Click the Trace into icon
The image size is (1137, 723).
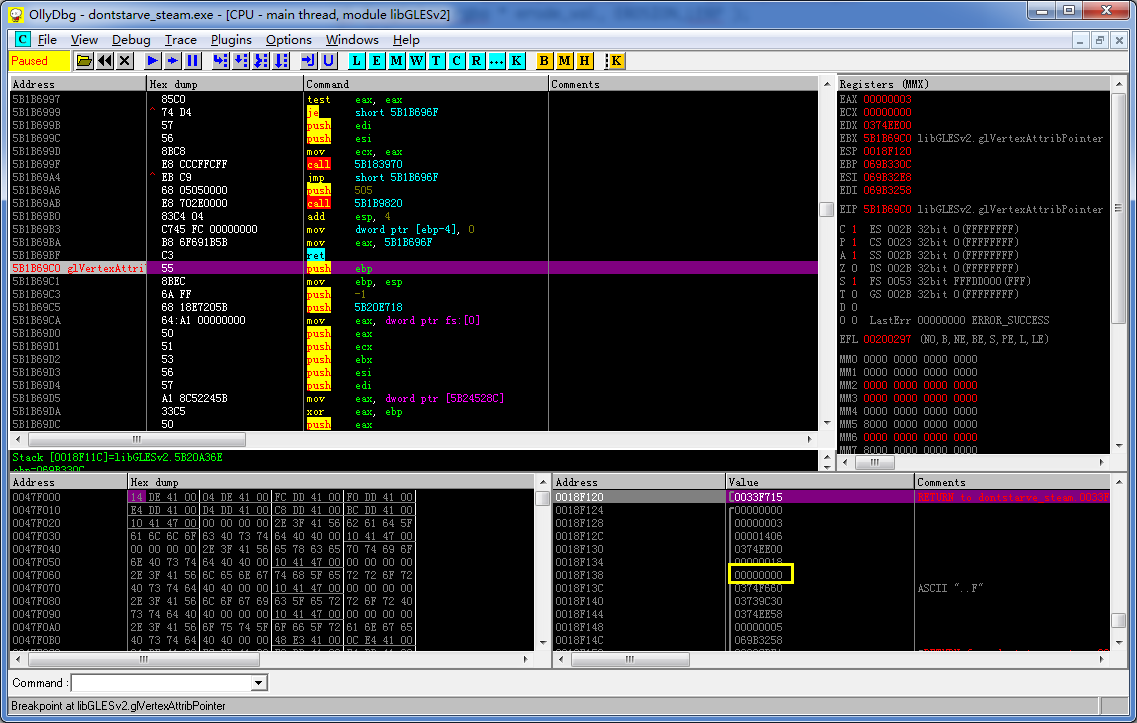[261, 61]
